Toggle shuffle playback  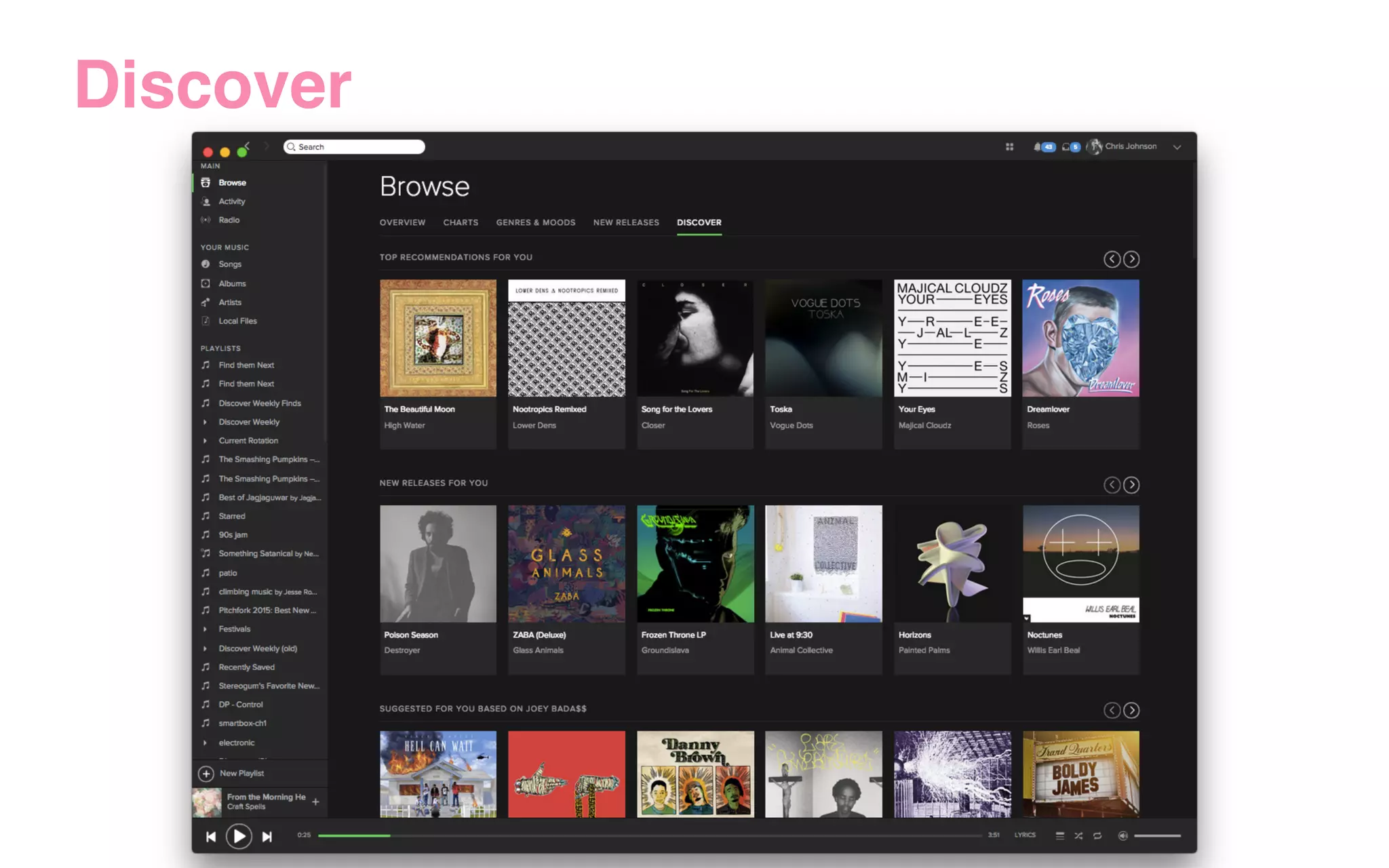pyautogui.click(x=1078, y=836)
